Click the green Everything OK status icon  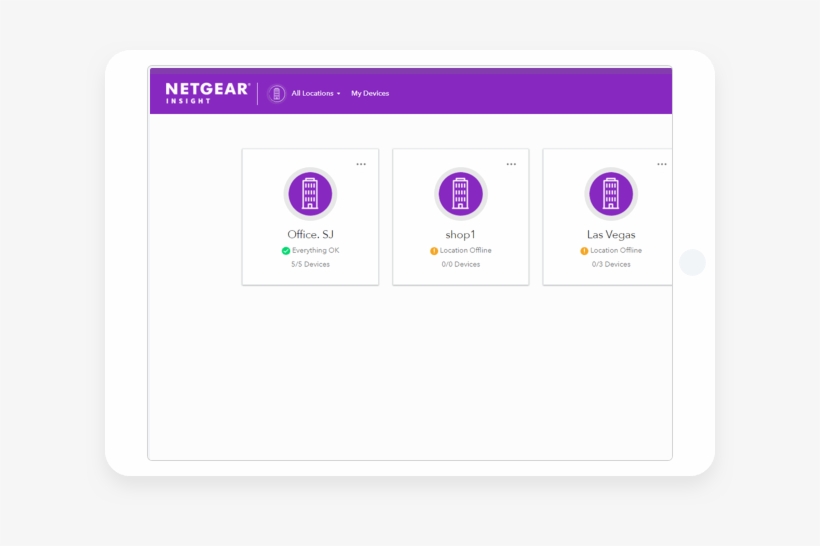coord(286,251)
